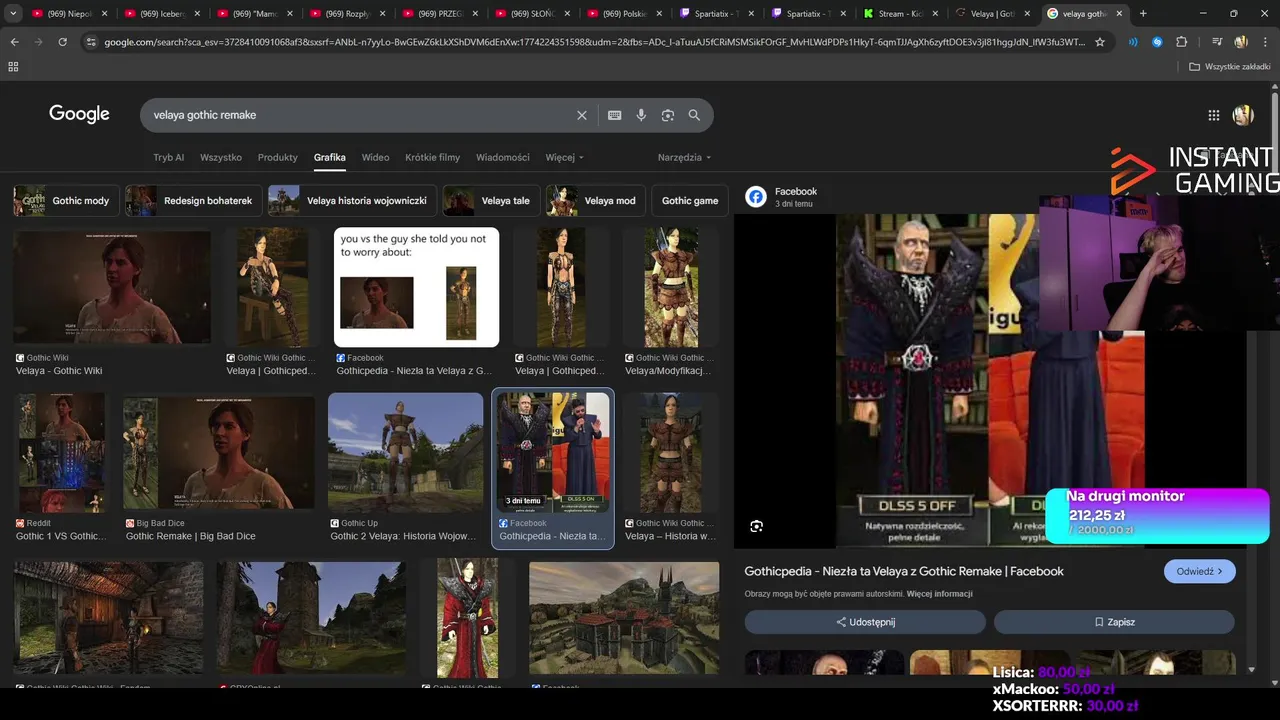Filter by Velaya tale chip

[x=492, y=200]
